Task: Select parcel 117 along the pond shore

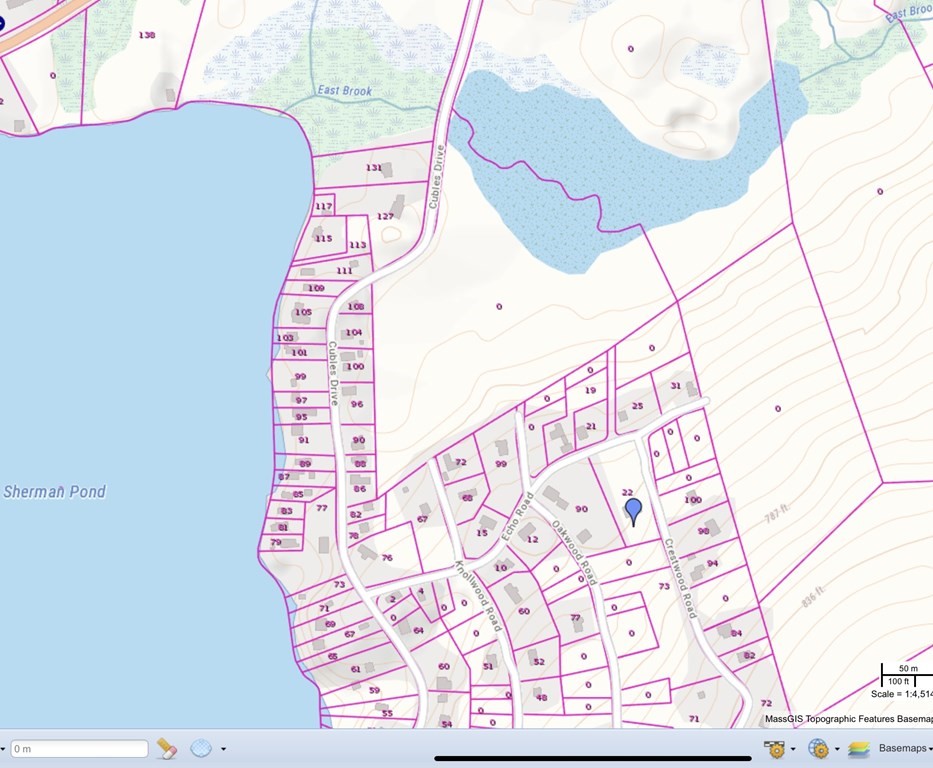Action: point(323,207)
